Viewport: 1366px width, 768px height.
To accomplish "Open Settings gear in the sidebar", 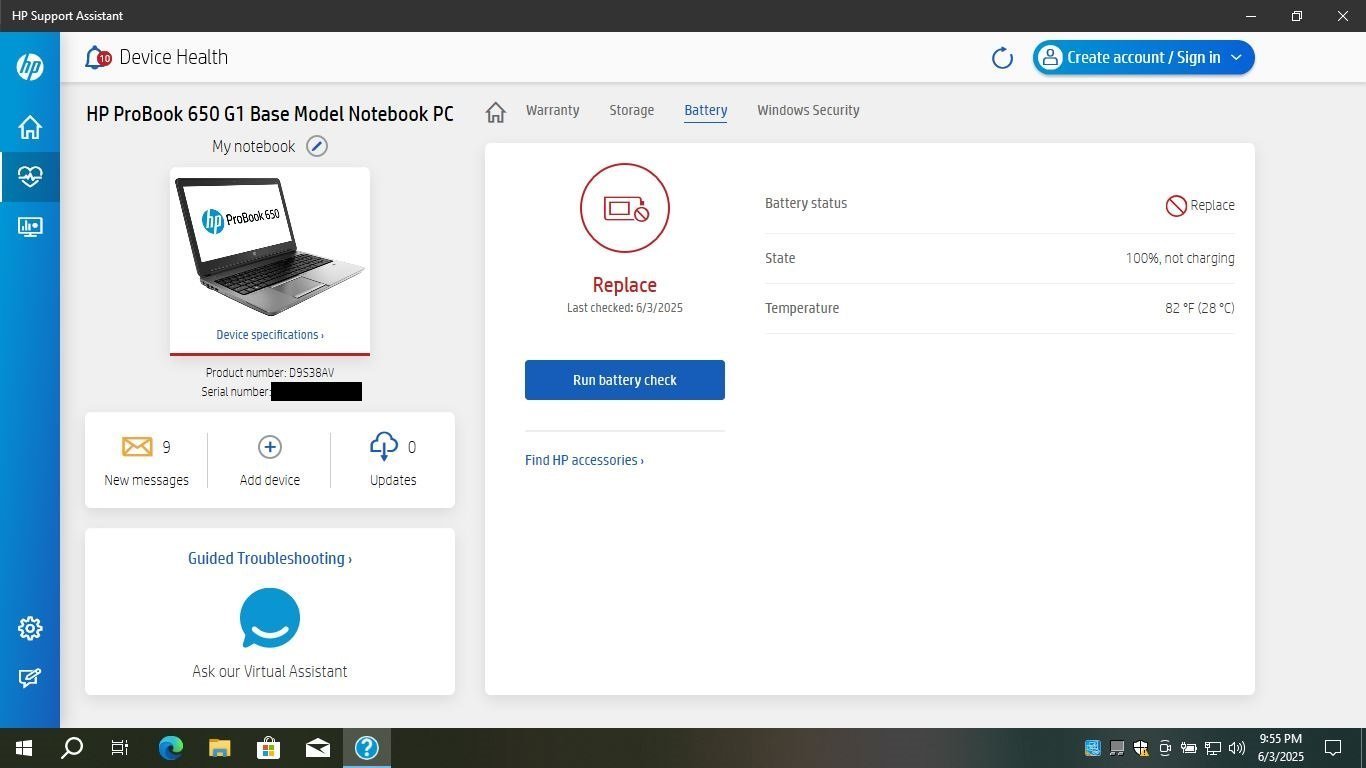I will (30, 628).
